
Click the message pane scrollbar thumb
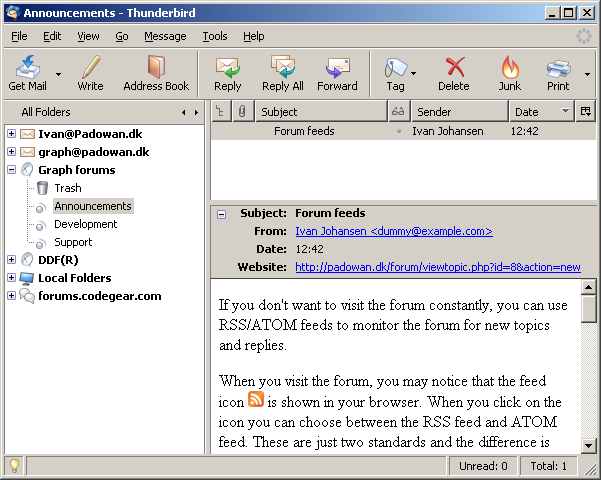click(588, 308)
